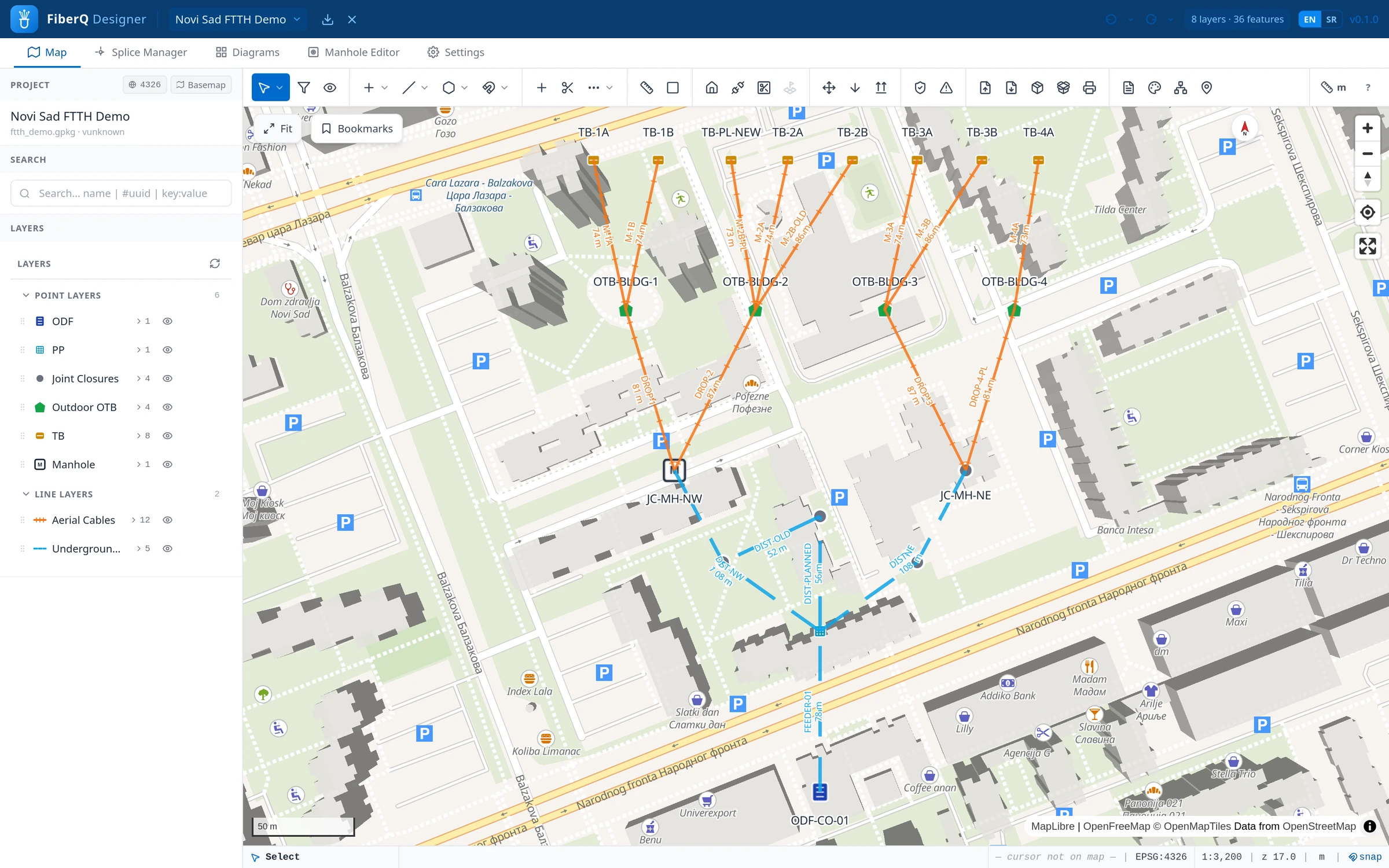Hide the Manhole layer
Image resolution: width=1389 pixels, height=868 pixels.
167,464
